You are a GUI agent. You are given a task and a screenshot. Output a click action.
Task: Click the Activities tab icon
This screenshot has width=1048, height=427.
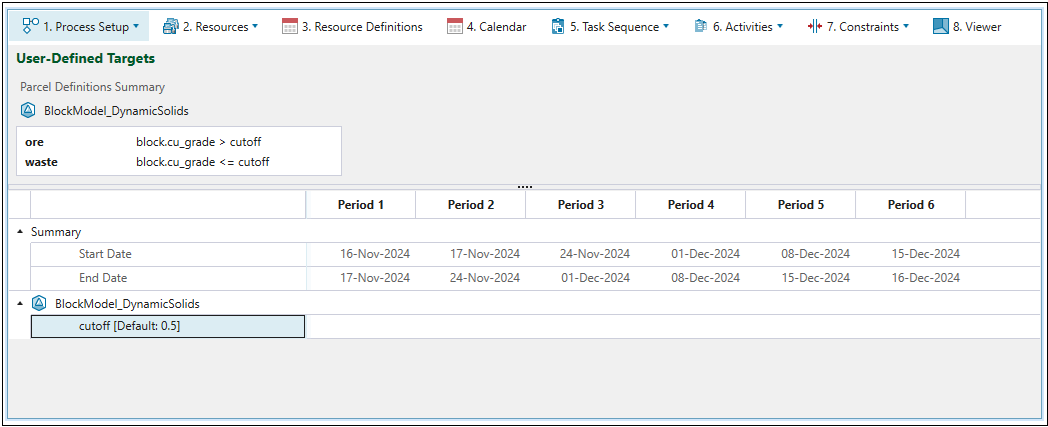[701, 26]
